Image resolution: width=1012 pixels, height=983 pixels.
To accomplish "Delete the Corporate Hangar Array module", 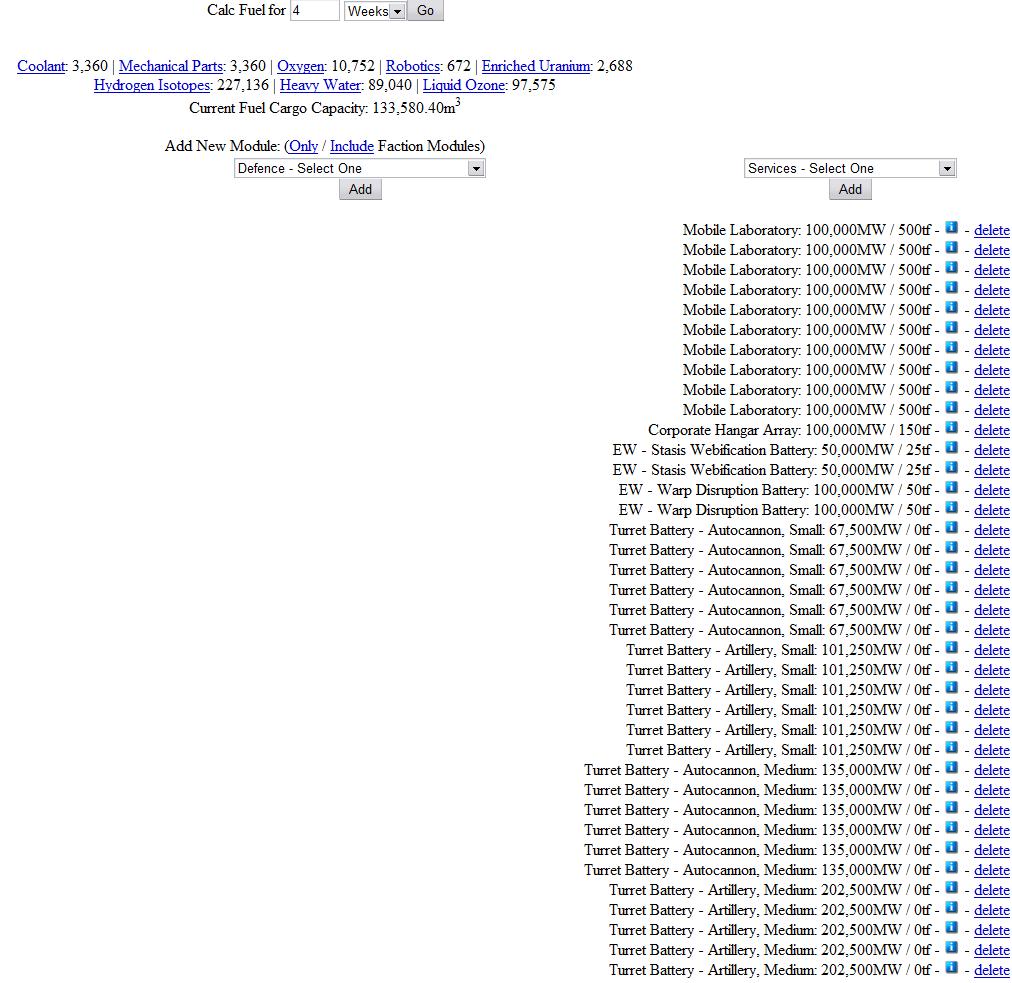I will (991, 430).
